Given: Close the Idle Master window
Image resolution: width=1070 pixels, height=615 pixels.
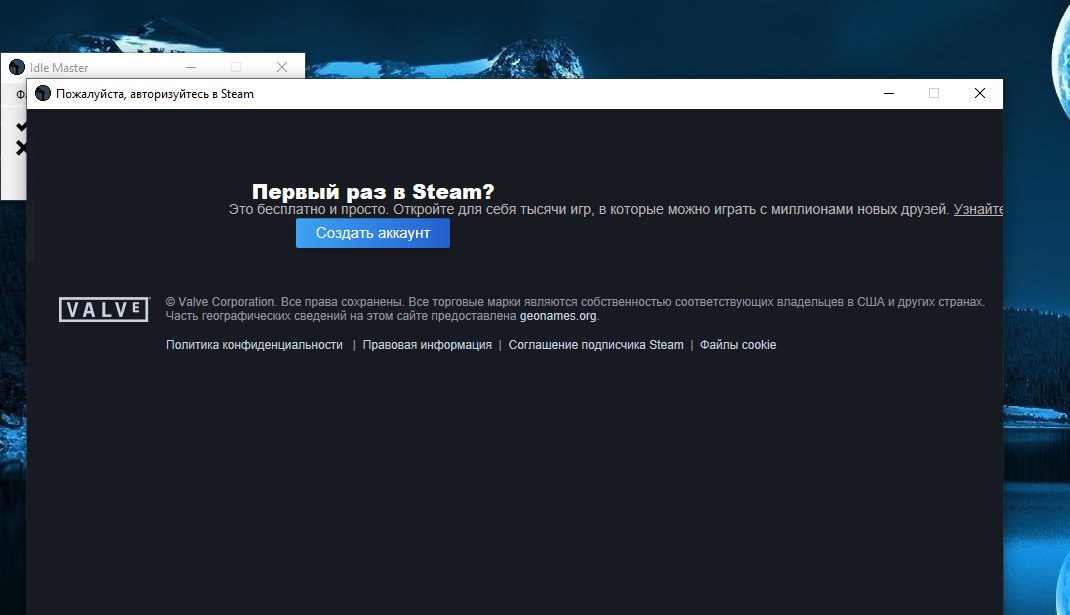Looking at the screenshot, I should [x=282, y=67].
